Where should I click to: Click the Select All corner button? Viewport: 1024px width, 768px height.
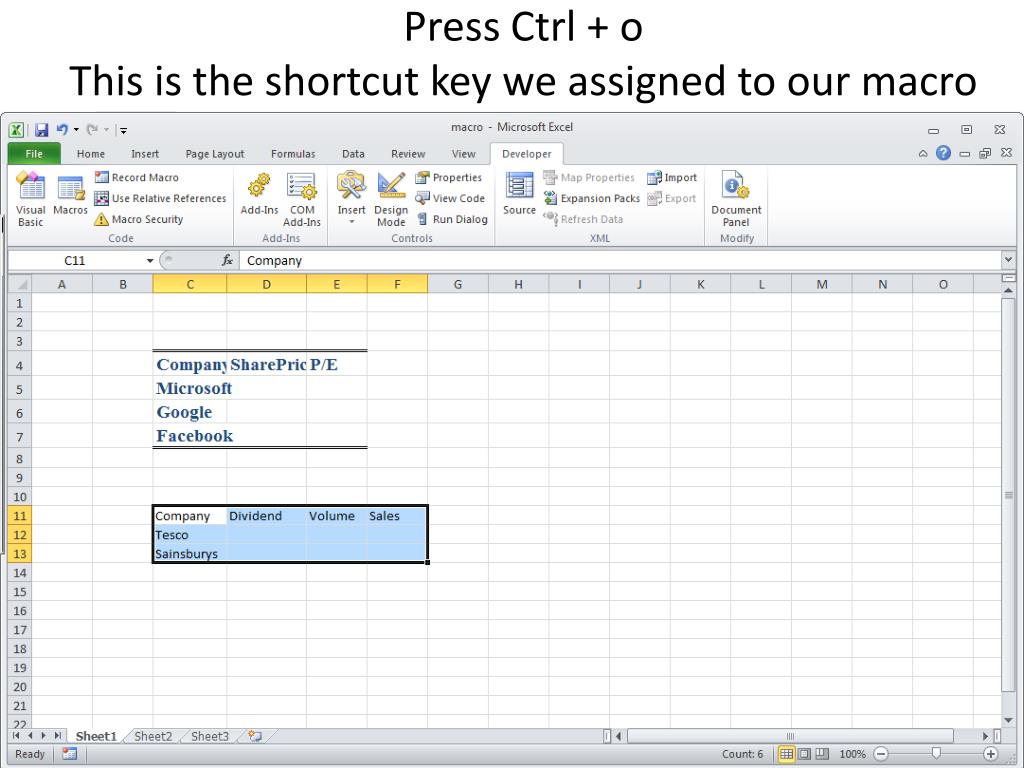(20, 284)
